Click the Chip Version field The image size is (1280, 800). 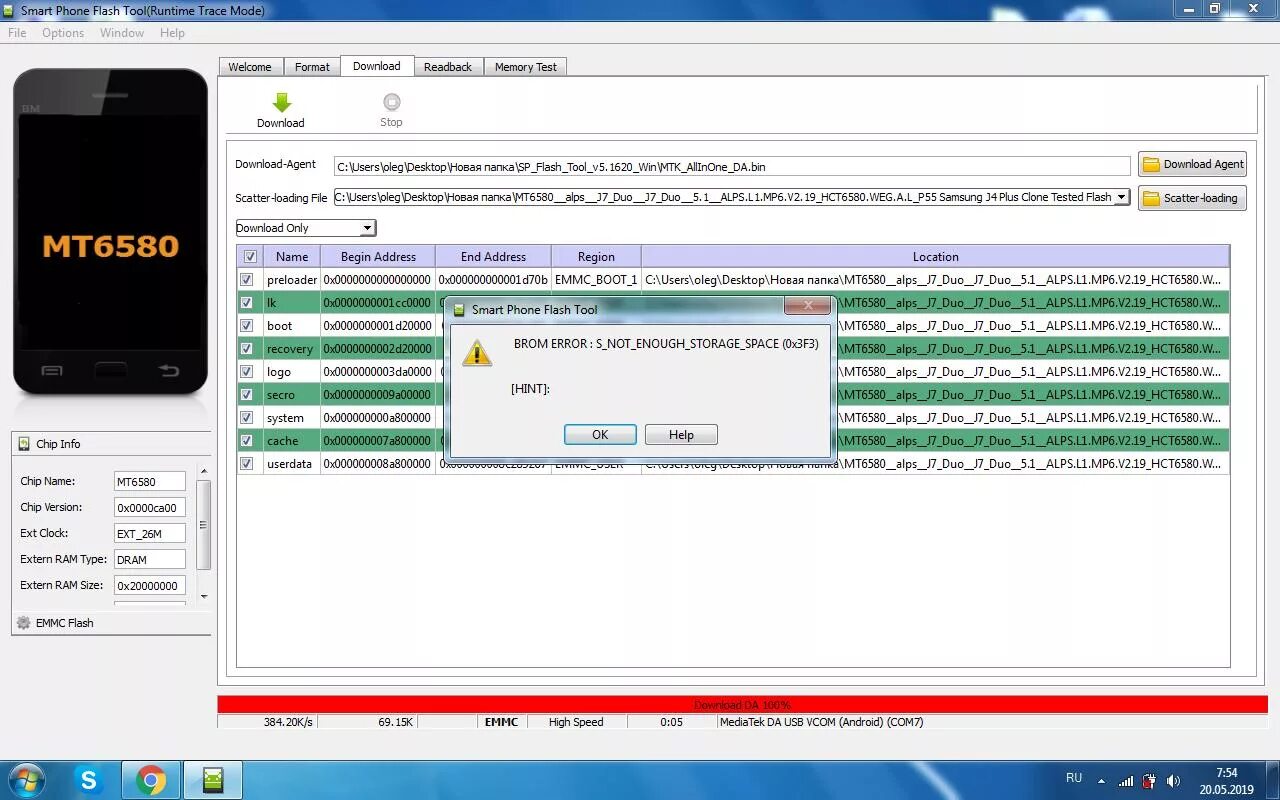(150, 508)
